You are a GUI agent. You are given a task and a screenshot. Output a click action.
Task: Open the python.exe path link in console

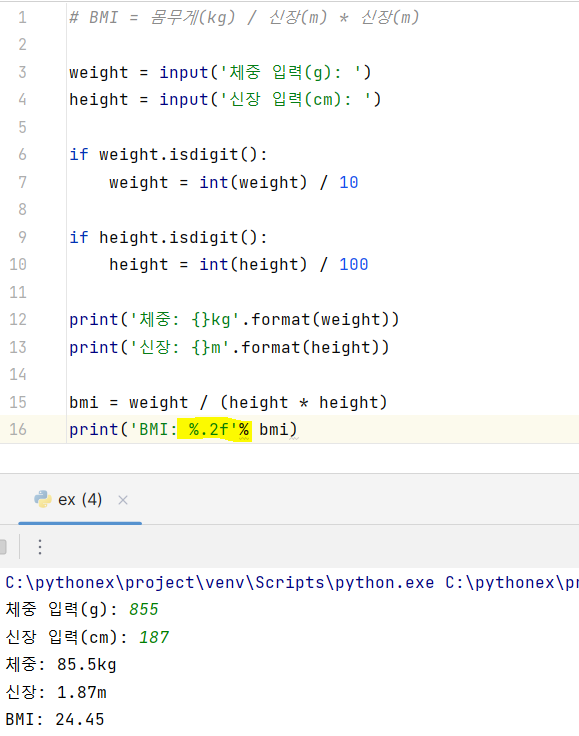[220, 583]
